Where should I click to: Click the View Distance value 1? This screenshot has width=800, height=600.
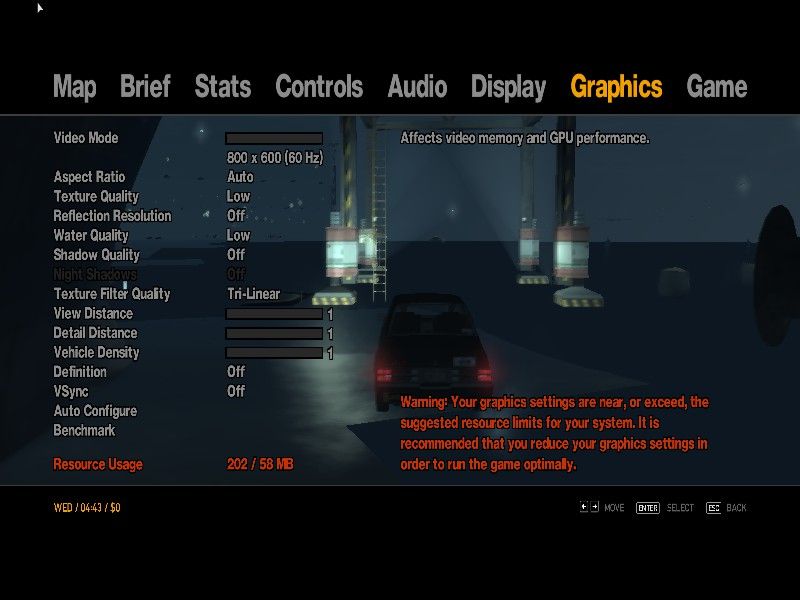[x=330, y=314]
